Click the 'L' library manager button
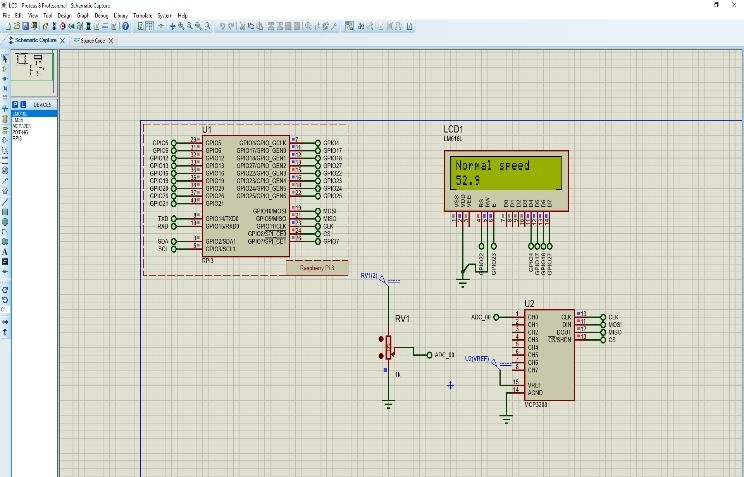Screen dimensions: 744x477 click(24, 104)
